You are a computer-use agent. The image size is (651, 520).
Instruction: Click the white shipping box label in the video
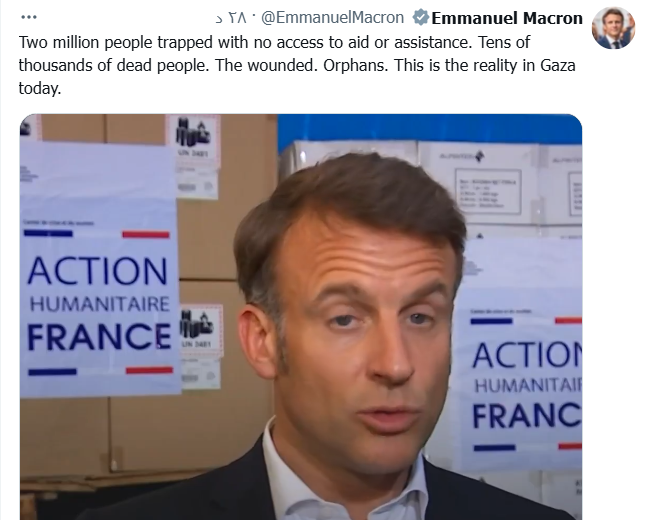click(x=490, y=191)
